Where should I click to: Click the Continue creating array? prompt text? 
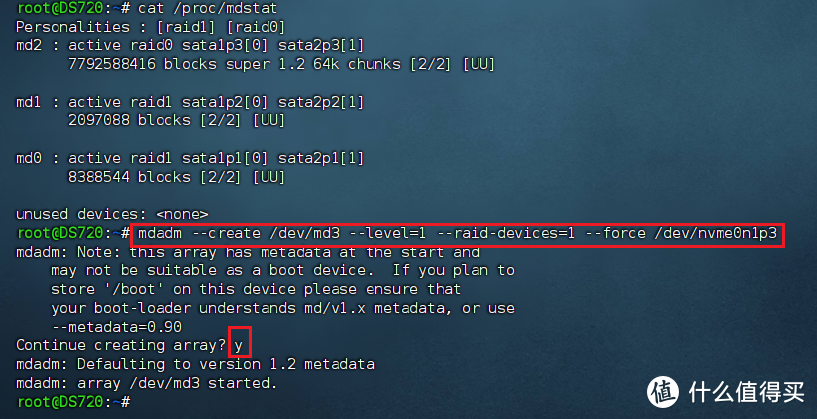(120, 345)
